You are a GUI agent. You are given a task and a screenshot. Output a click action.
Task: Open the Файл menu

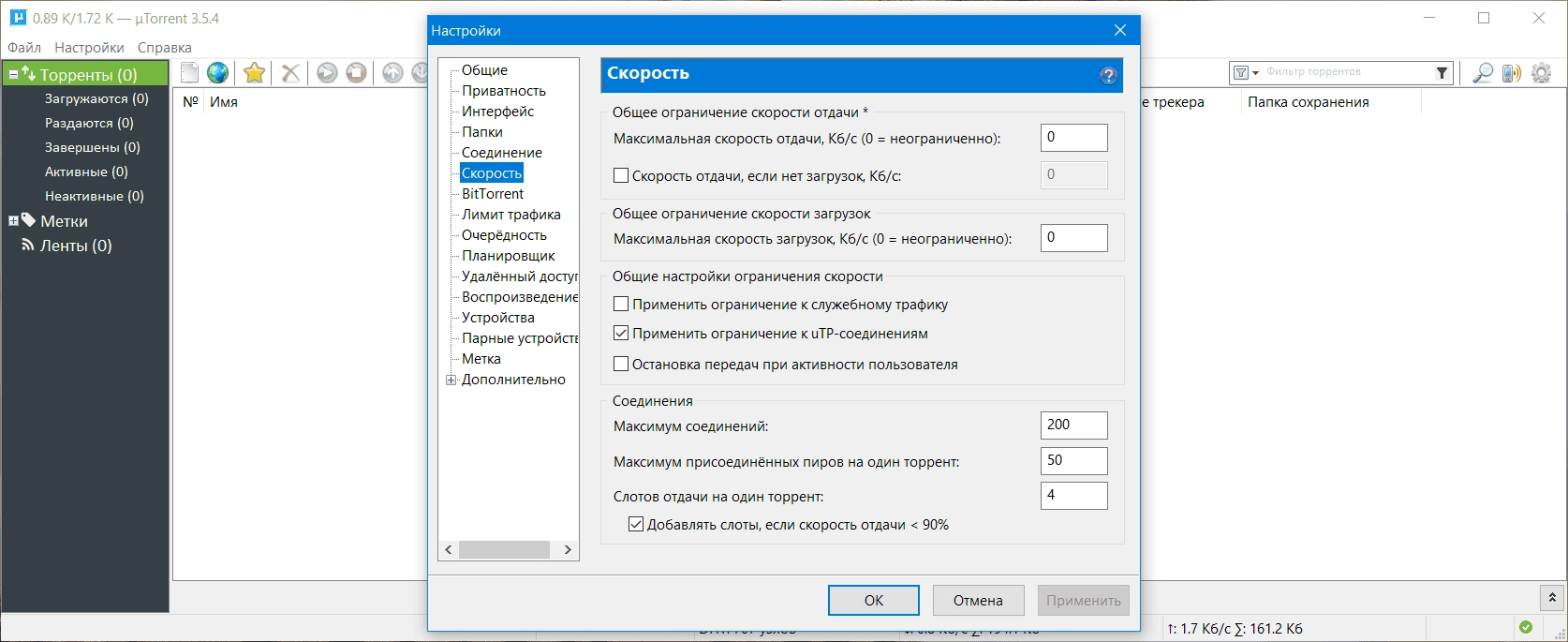pos(24,47)
